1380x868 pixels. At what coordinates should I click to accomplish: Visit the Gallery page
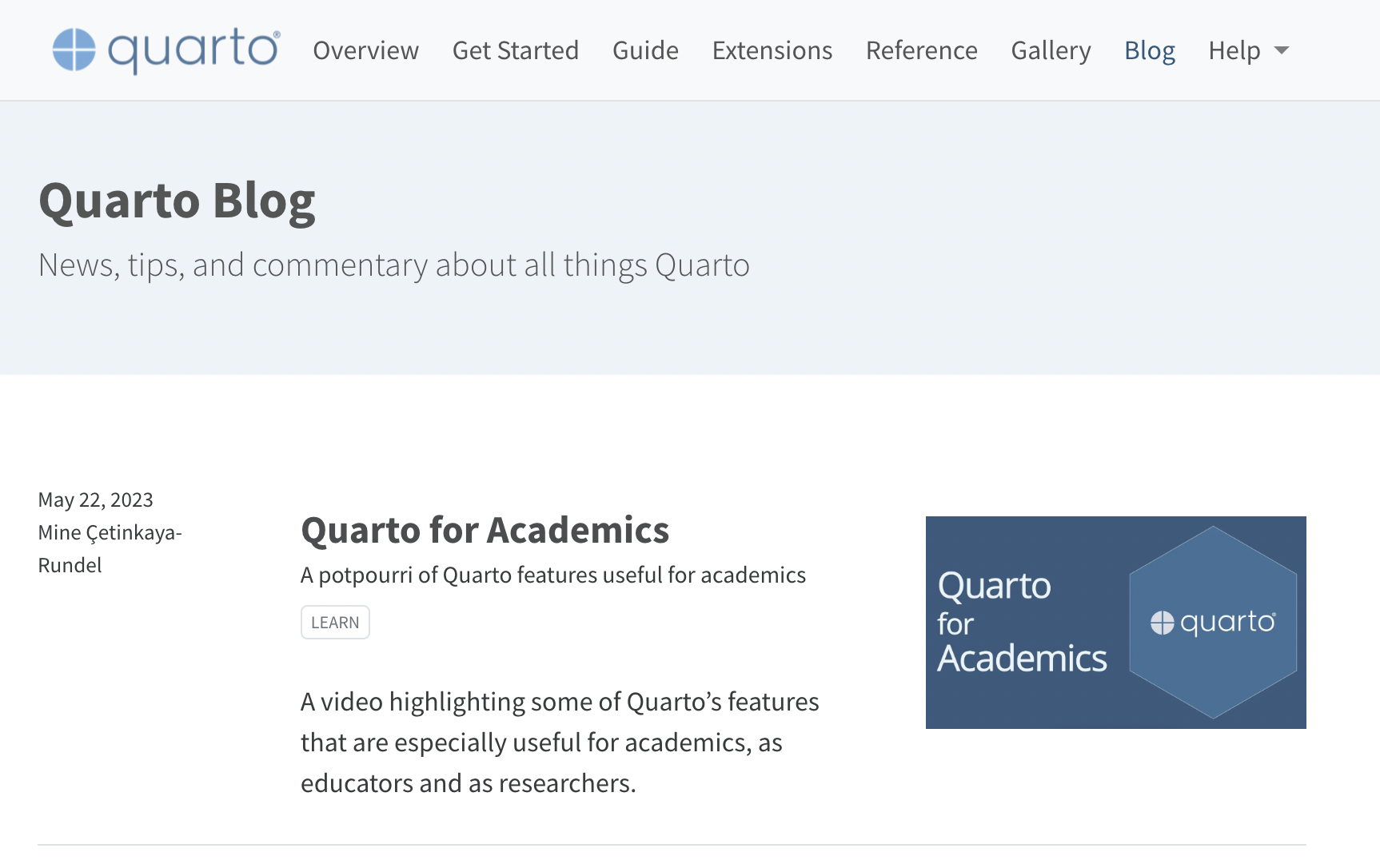click(x=1051, y=50)
